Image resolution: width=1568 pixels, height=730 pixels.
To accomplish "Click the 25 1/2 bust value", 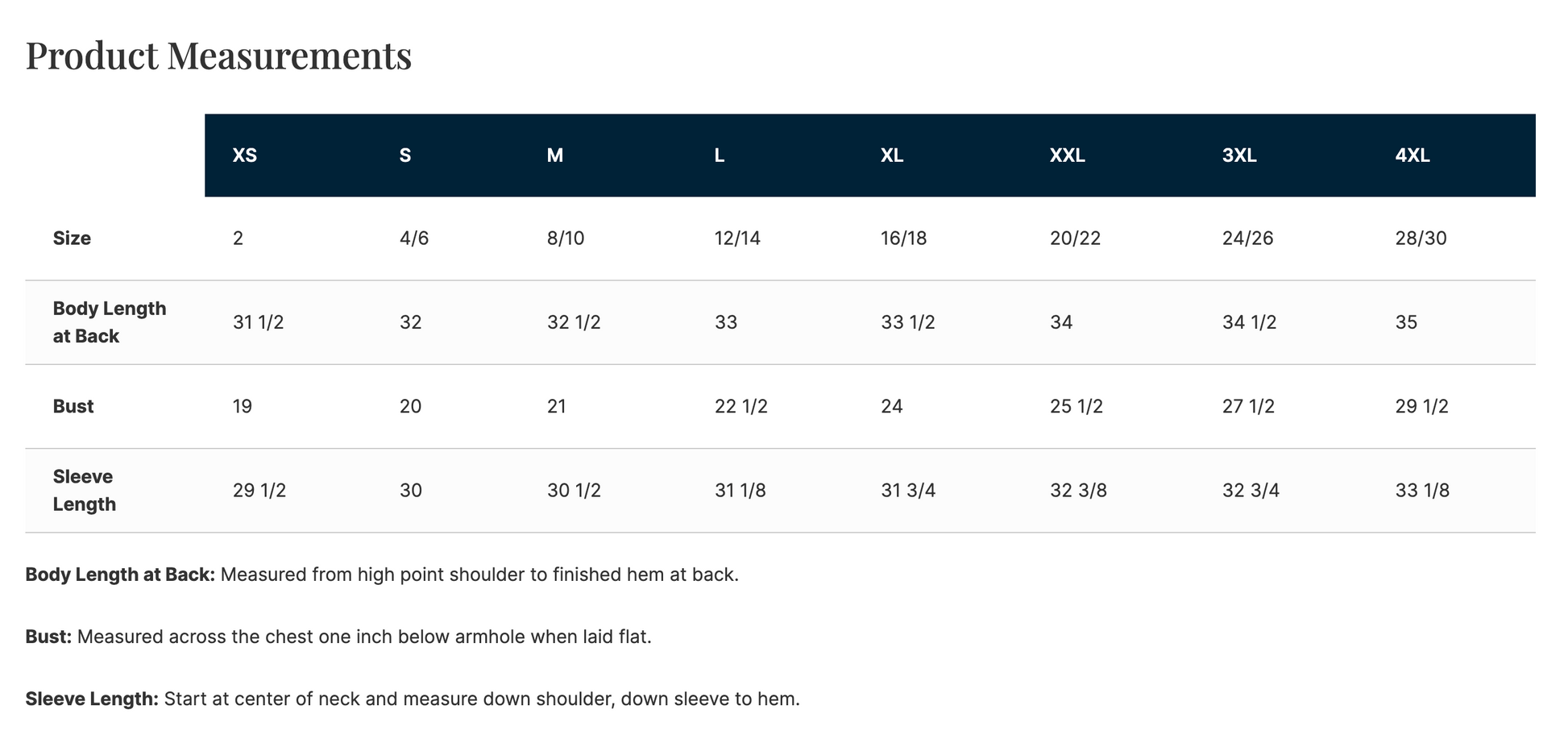I will point(1076,406).
